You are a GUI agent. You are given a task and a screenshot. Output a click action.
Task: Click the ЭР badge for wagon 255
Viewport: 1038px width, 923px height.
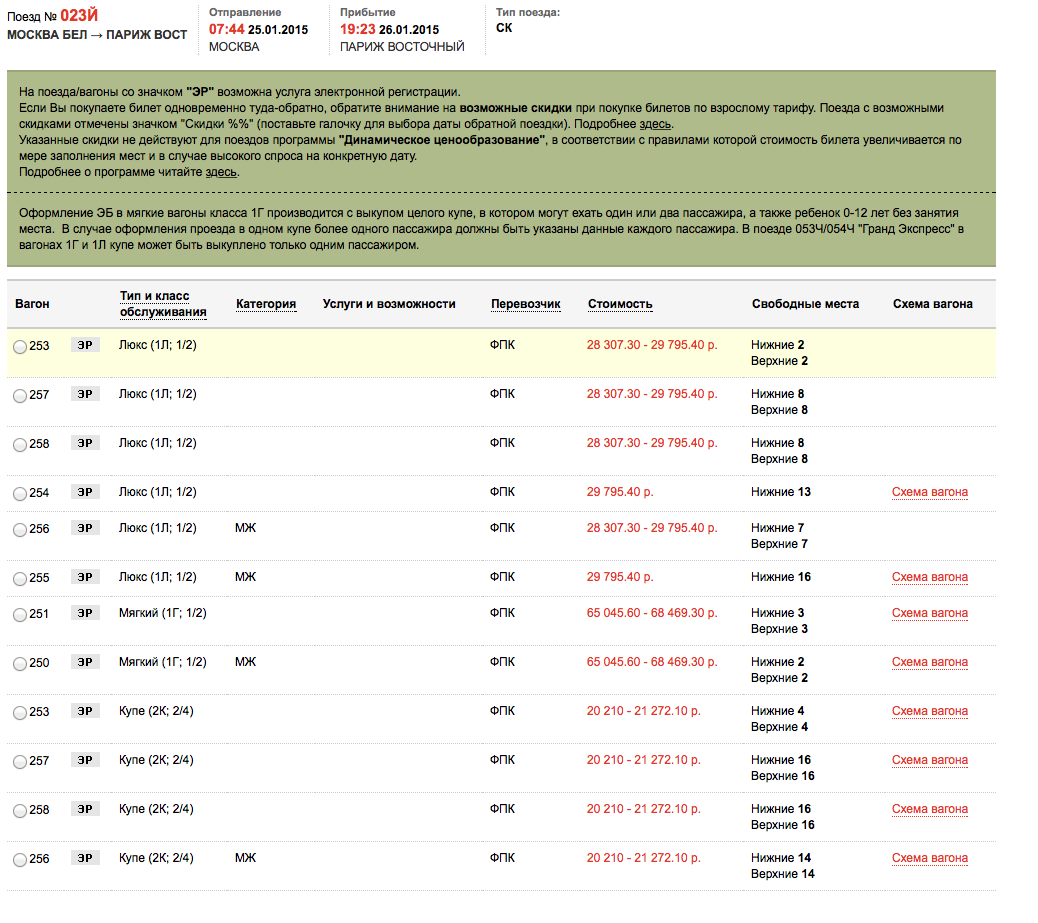click(x=85, y=577)
